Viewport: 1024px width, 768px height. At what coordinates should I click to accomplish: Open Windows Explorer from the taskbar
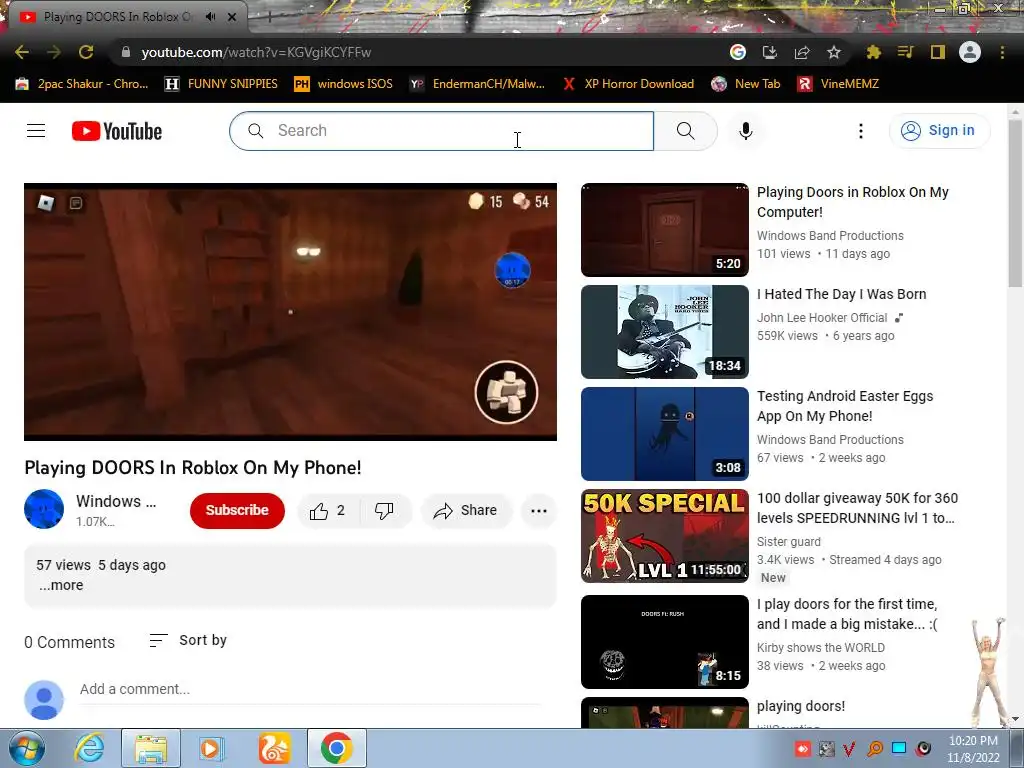151,748
